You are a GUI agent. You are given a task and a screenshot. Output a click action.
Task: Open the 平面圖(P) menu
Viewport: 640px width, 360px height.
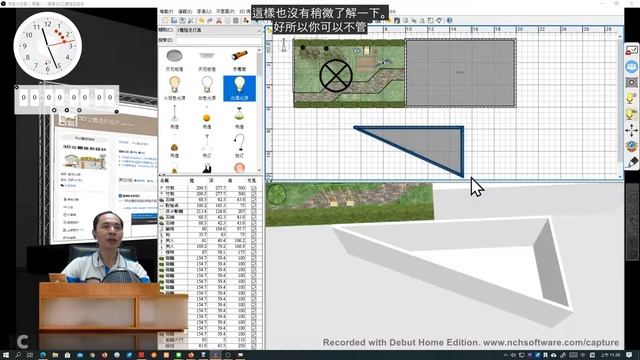[x=225, y=11]
